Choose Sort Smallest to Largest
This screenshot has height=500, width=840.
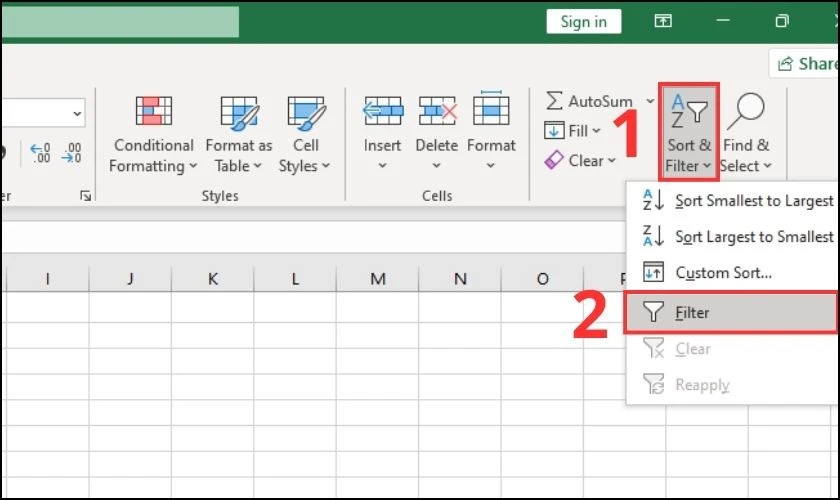pyautogui.click(x=732, y=200)
